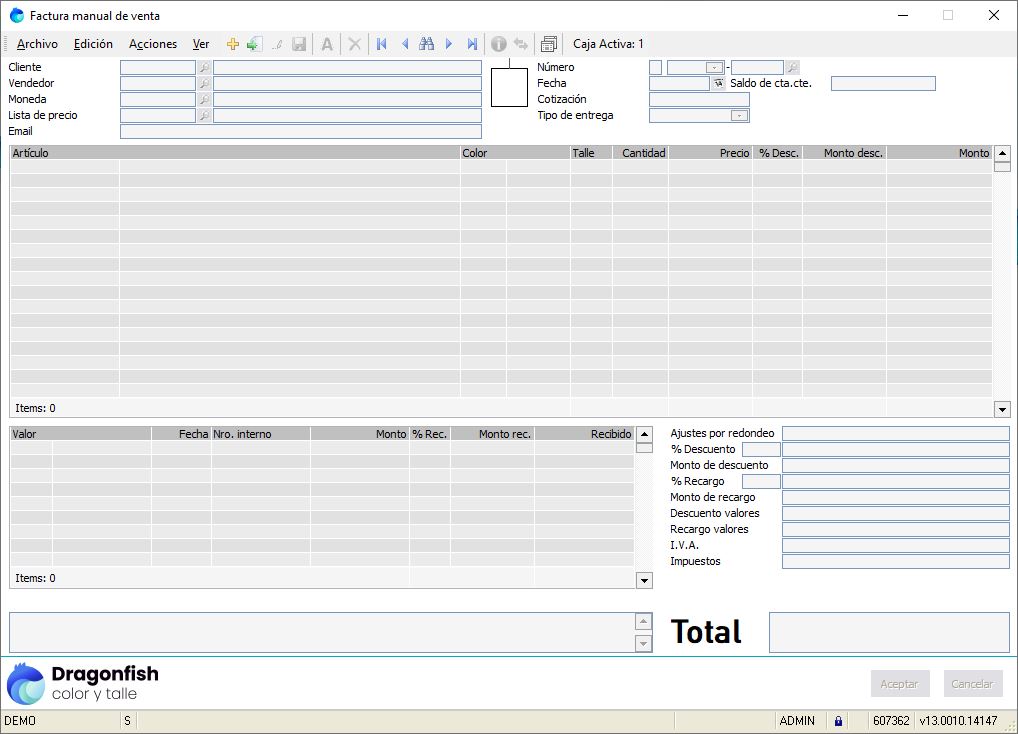Image resolution: width=1018 pixels, height=734 pixels.
Task: Click the Information toolbar icon
Action: (x=499, y=44)
